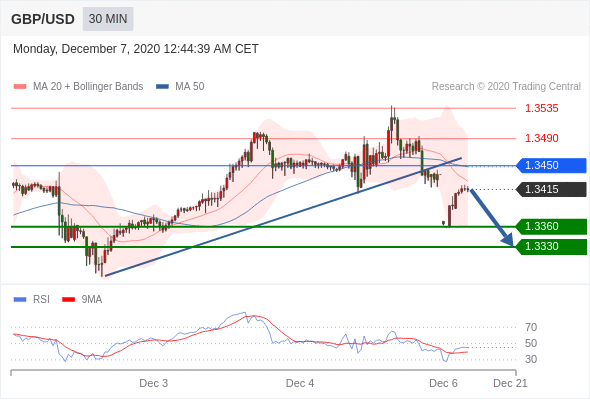Image resolution: width=590 pixels, height=400 pixels.
Task: Click the Dec 21 date marker
Action: 510,383
